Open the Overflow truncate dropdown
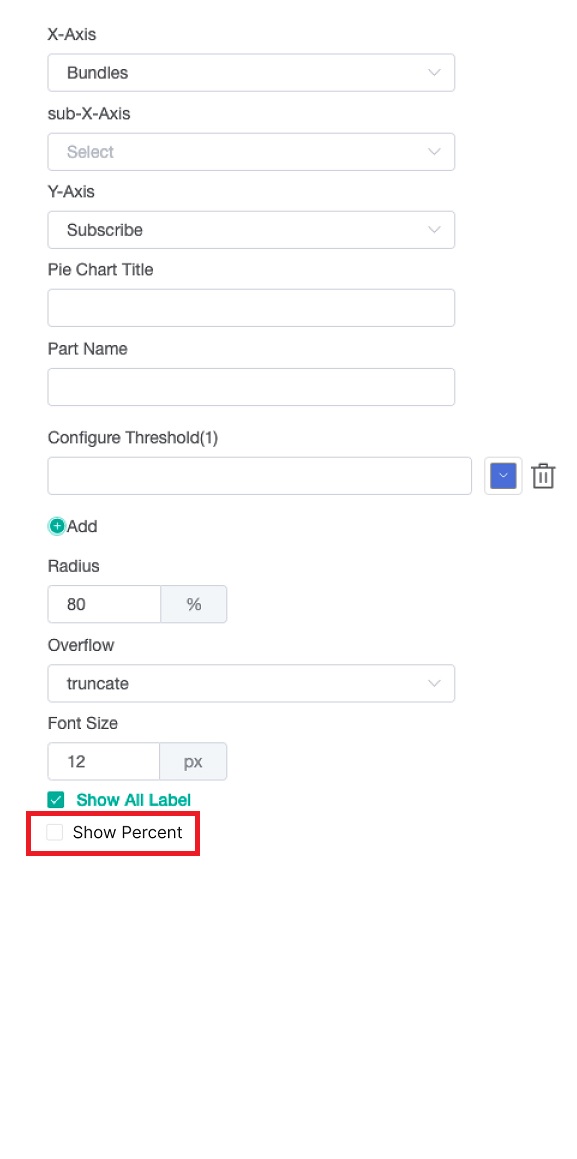The image size is (577, 1159). click(251, 684)
